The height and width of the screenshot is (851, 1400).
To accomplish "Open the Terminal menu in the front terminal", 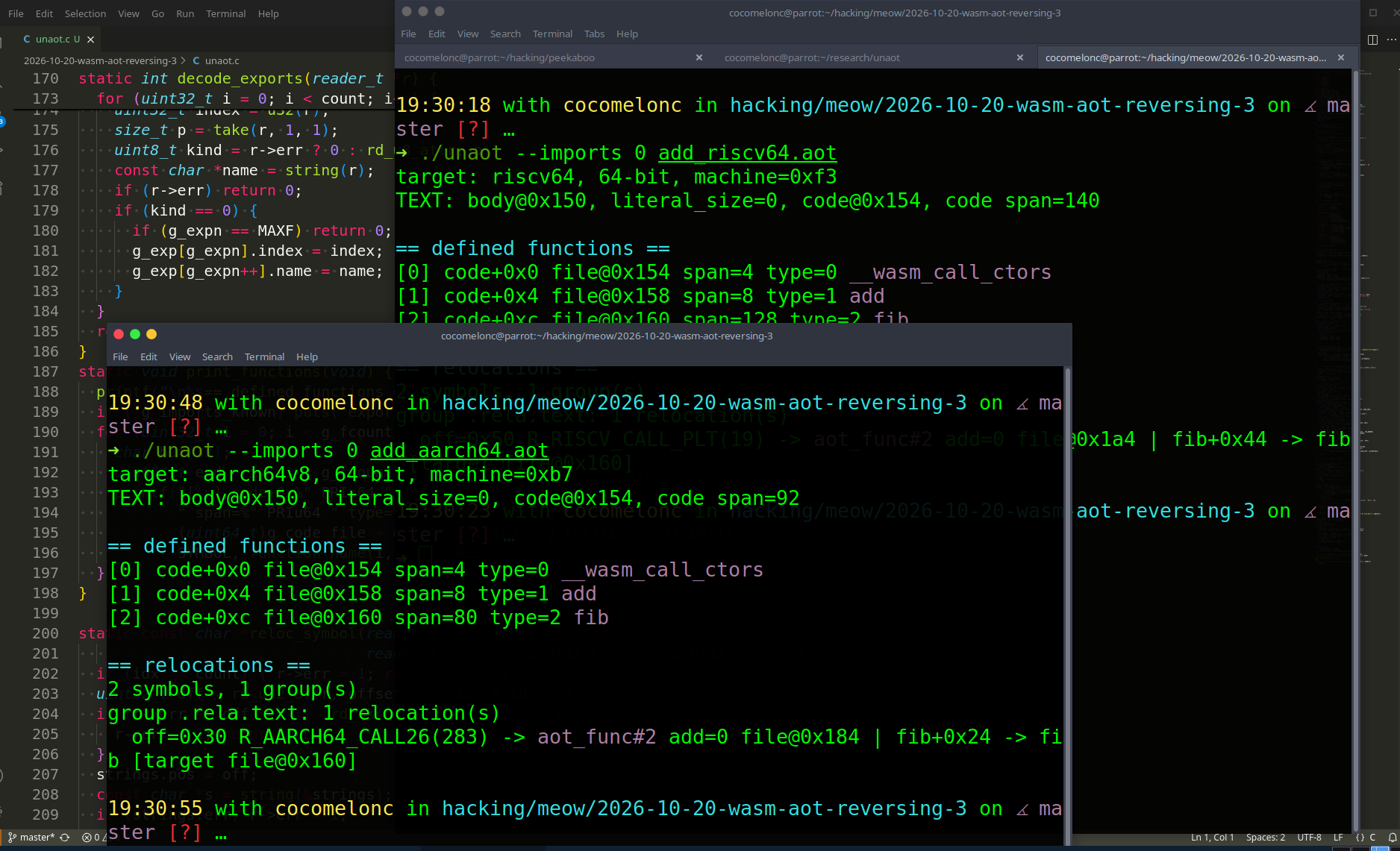I will click(264, 357).
